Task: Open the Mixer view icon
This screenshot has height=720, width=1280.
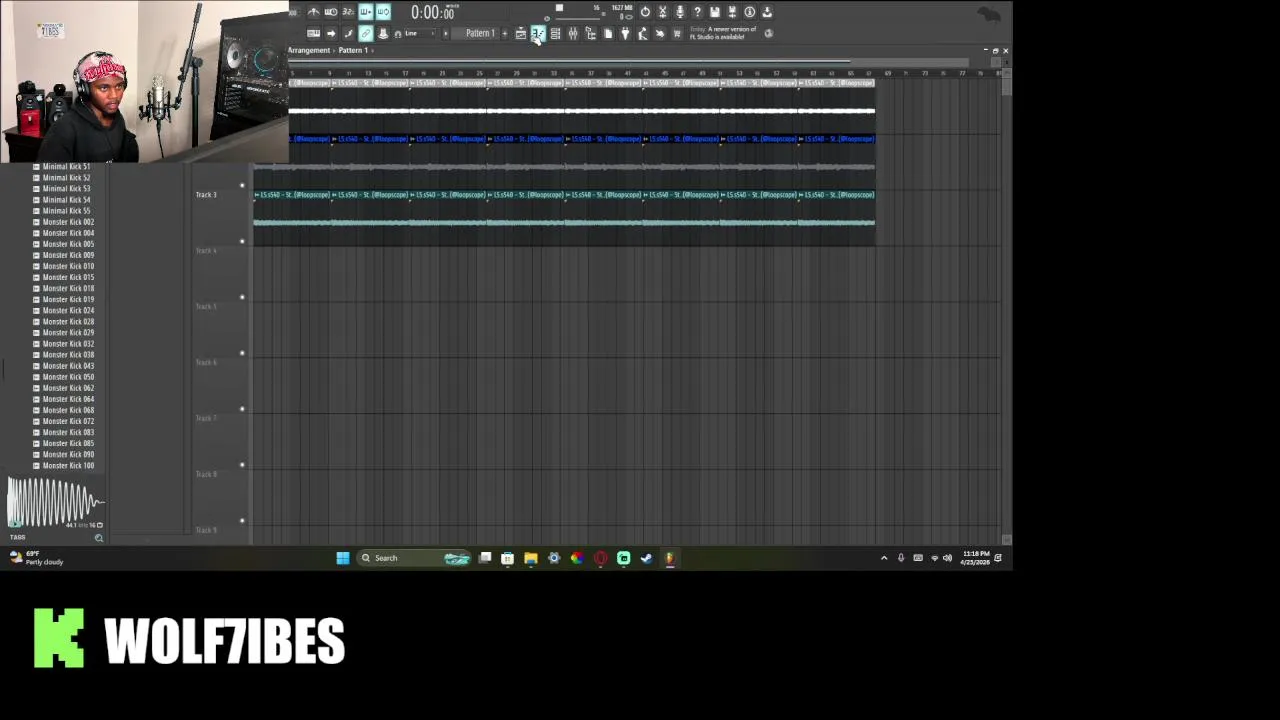Action: pyautogui.click(x=573, y=33)
